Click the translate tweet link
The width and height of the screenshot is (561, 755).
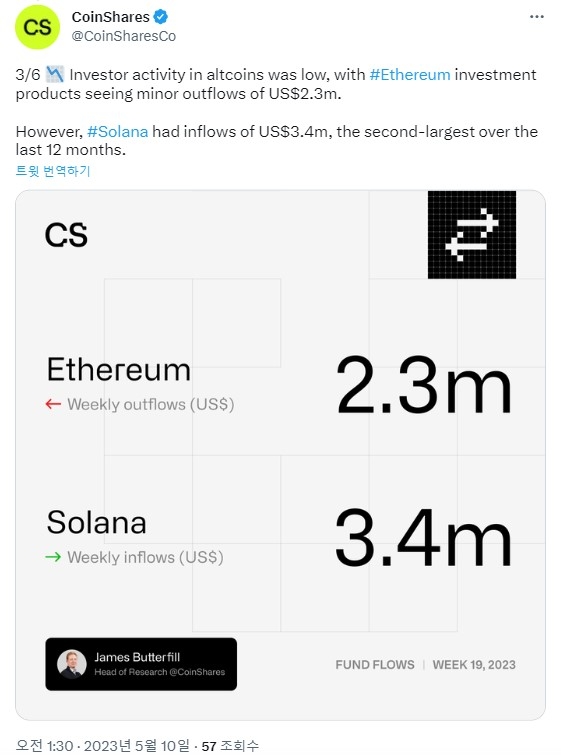click(53, 170)
